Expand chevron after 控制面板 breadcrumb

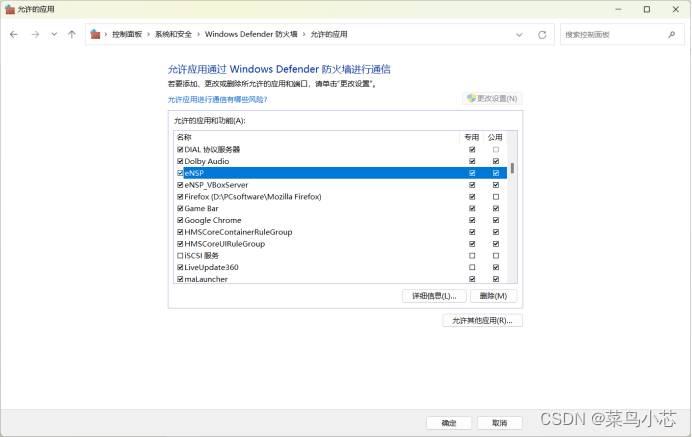(148, 34)
